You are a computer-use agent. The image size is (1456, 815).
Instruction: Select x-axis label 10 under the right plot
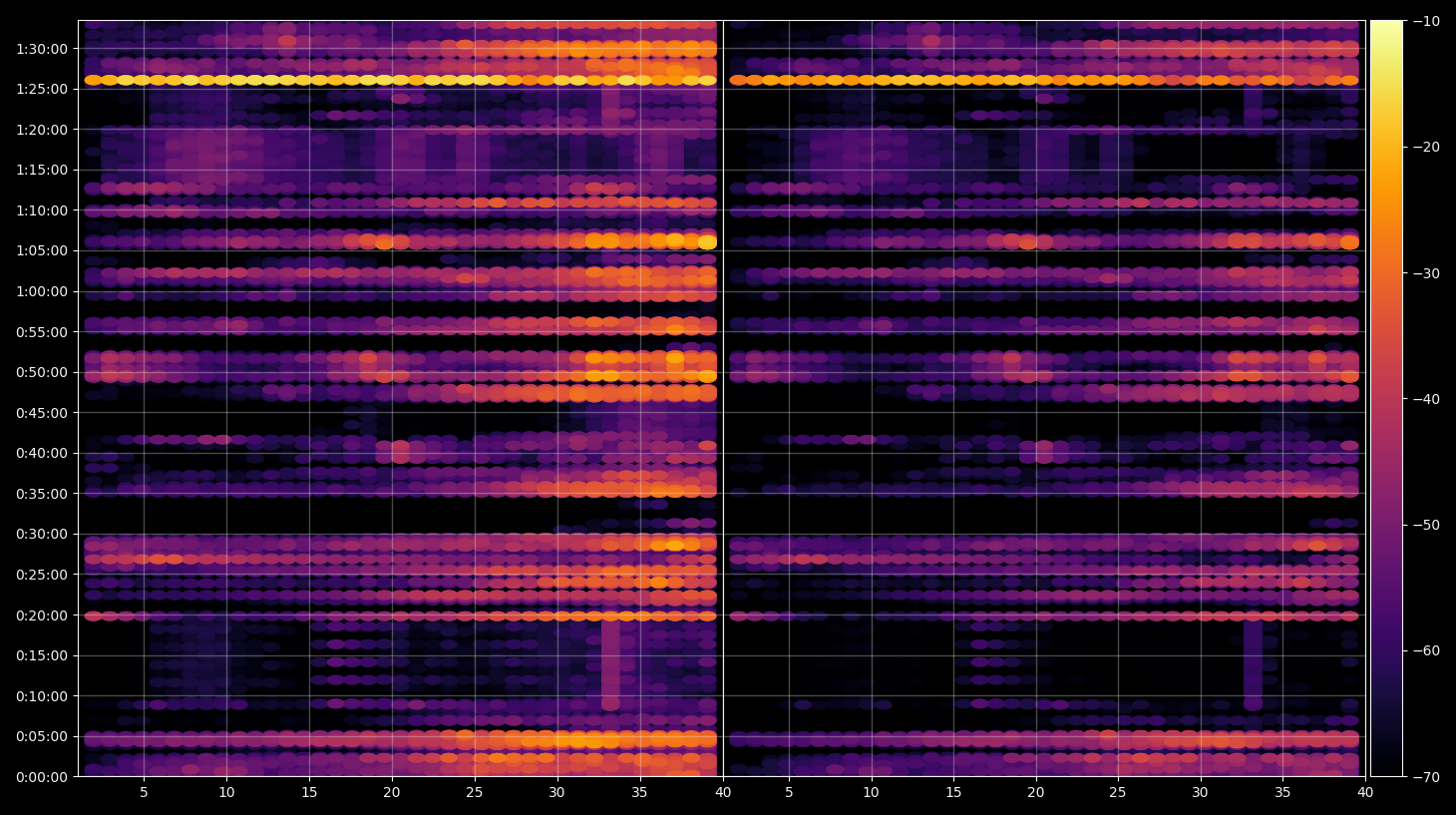click(x=871, y=793)
